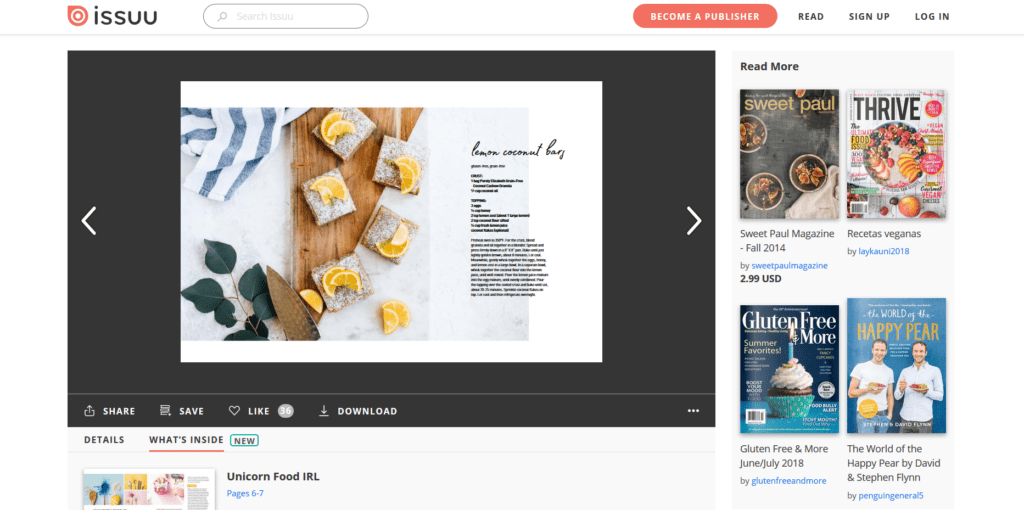Click the SHARE label
The width and height of the screenshot is (1024, 510).
(x=119, y=411)
